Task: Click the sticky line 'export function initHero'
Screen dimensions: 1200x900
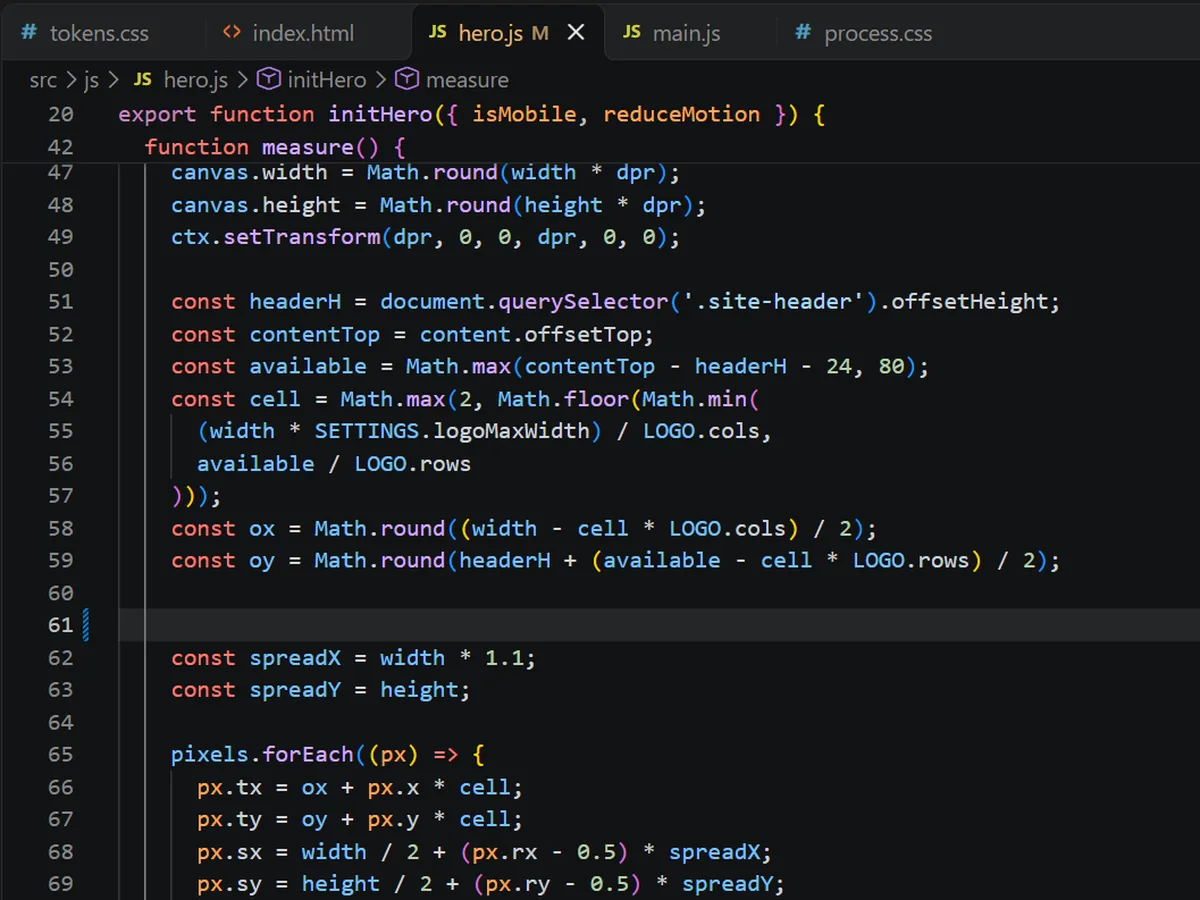Action: click(471, 114)
